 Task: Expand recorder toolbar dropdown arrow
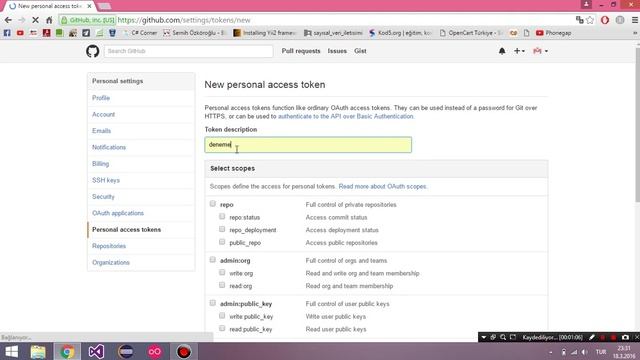(484, 337)
